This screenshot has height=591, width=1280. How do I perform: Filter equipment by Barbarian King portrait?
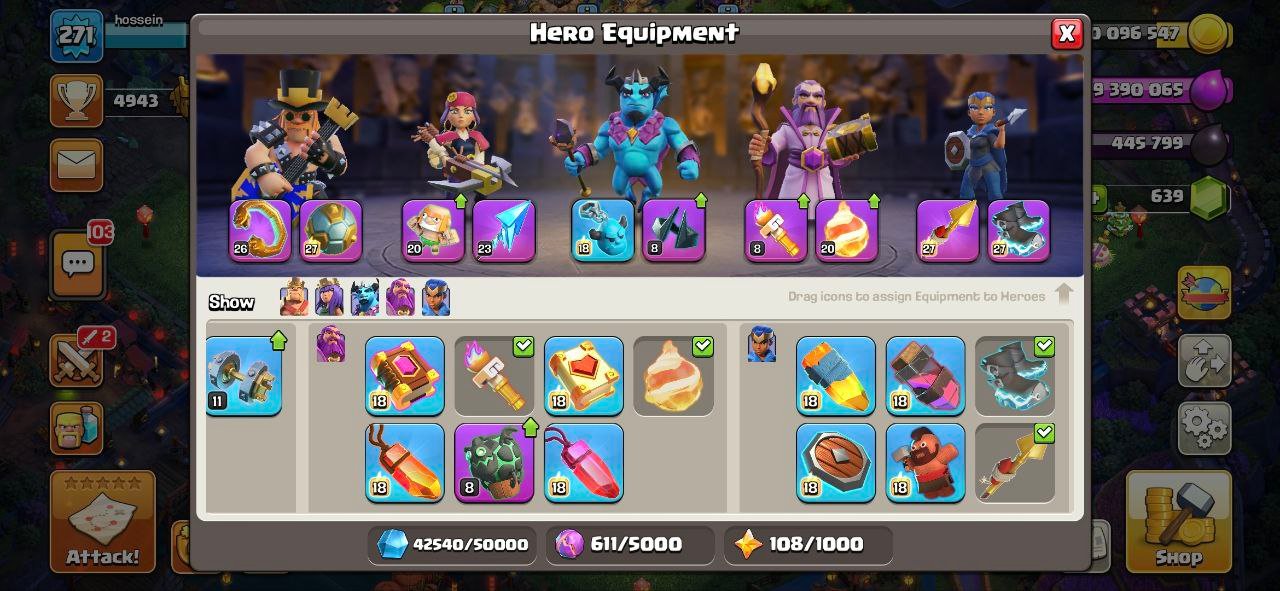coord(294,298)
